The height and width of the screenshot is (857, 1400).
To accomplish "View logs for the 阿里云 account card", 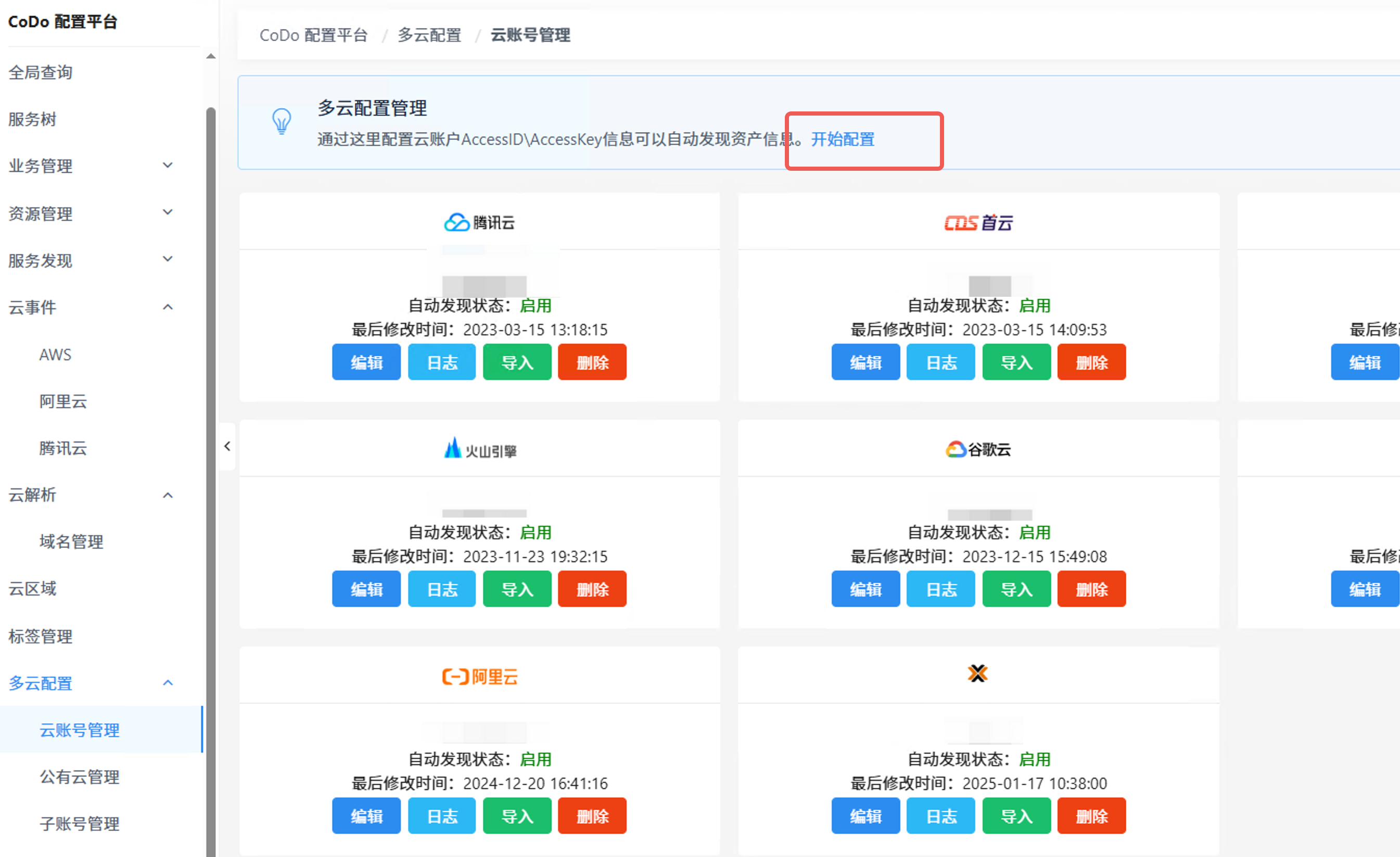I will pos(442,815).
